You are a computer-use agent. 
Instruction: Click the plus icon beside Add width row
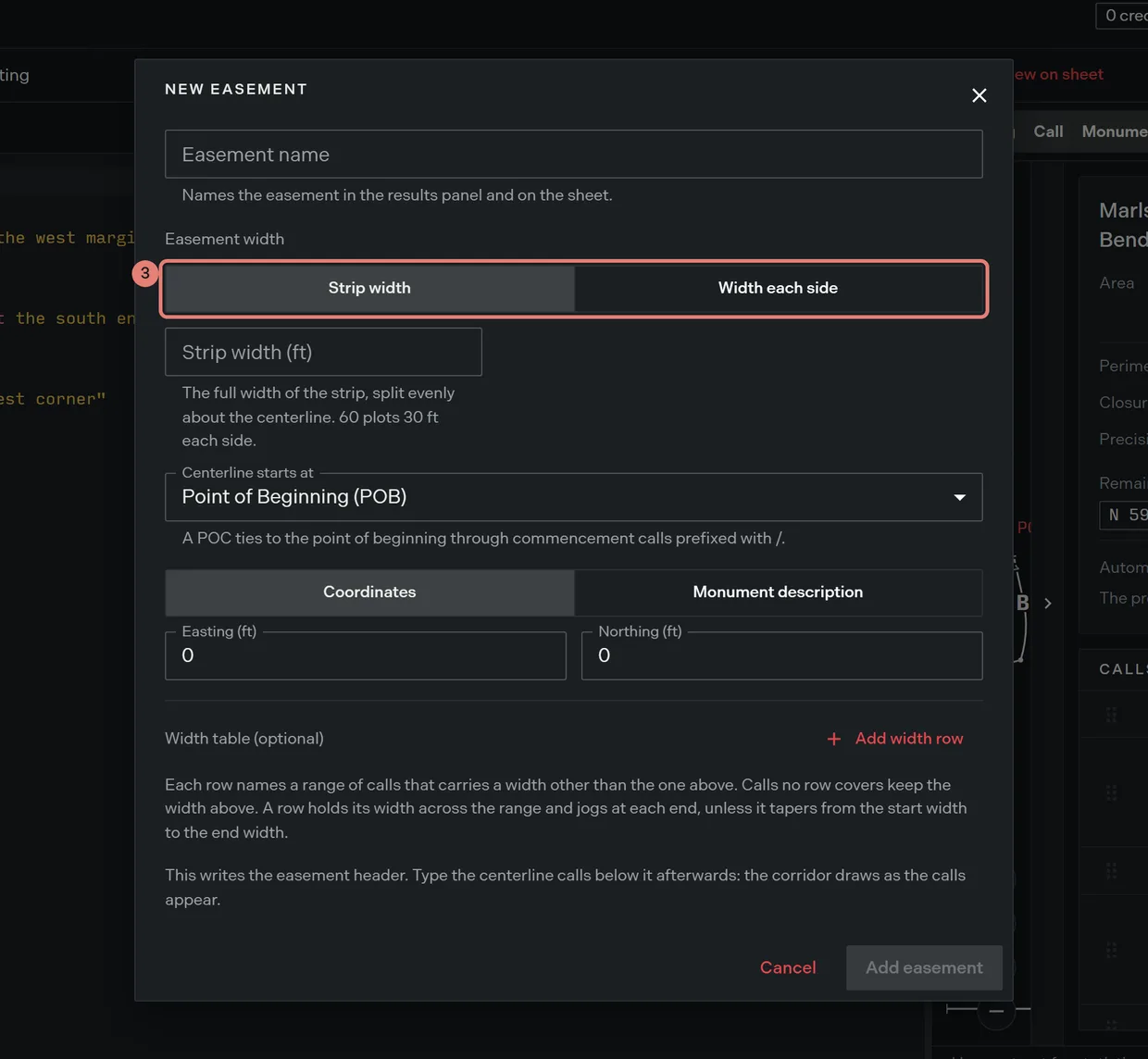point(834,739)
